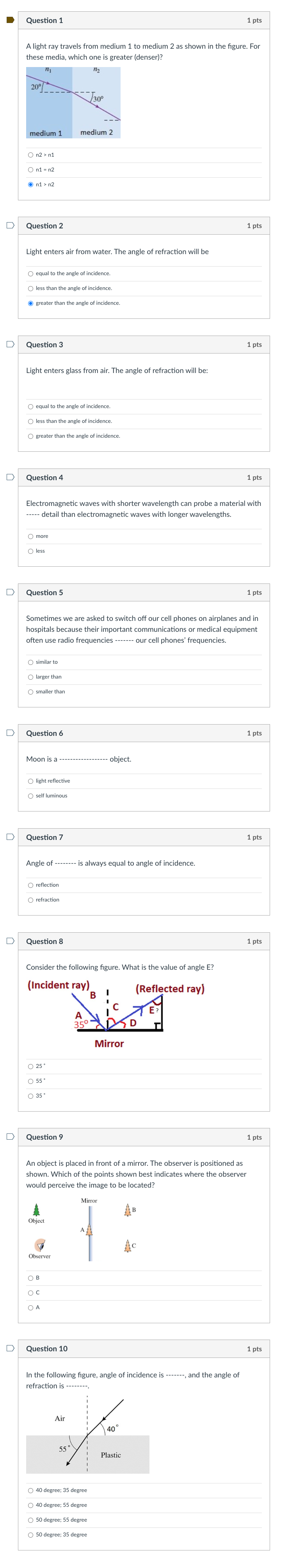Viewport: 288px width, 1568px height.
Task: Click the medium 1 and medium 2 refraction figure
Action: tap(73, 102)
